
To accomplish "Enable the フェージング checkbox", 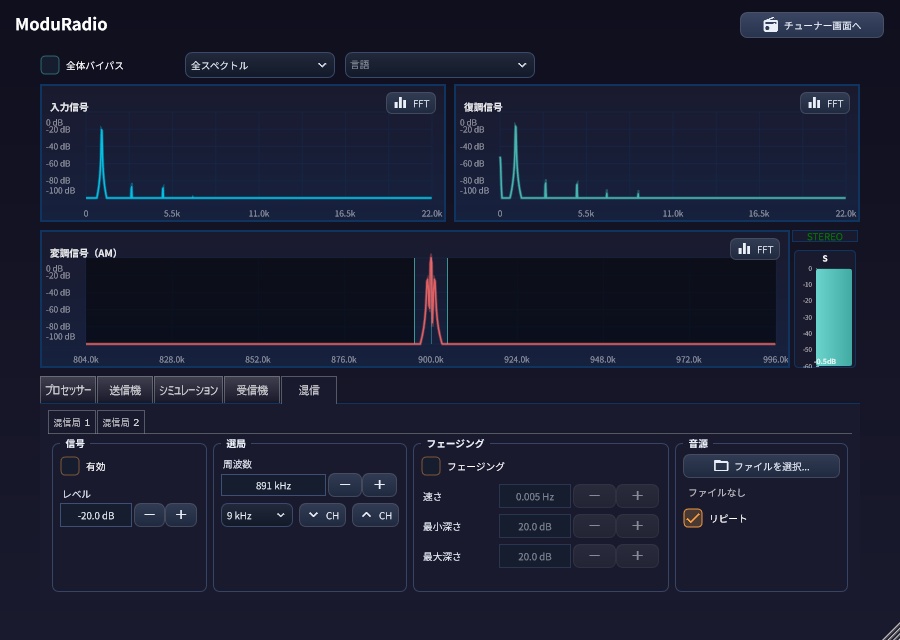I will pyautogui.click(x=431, y=466).
